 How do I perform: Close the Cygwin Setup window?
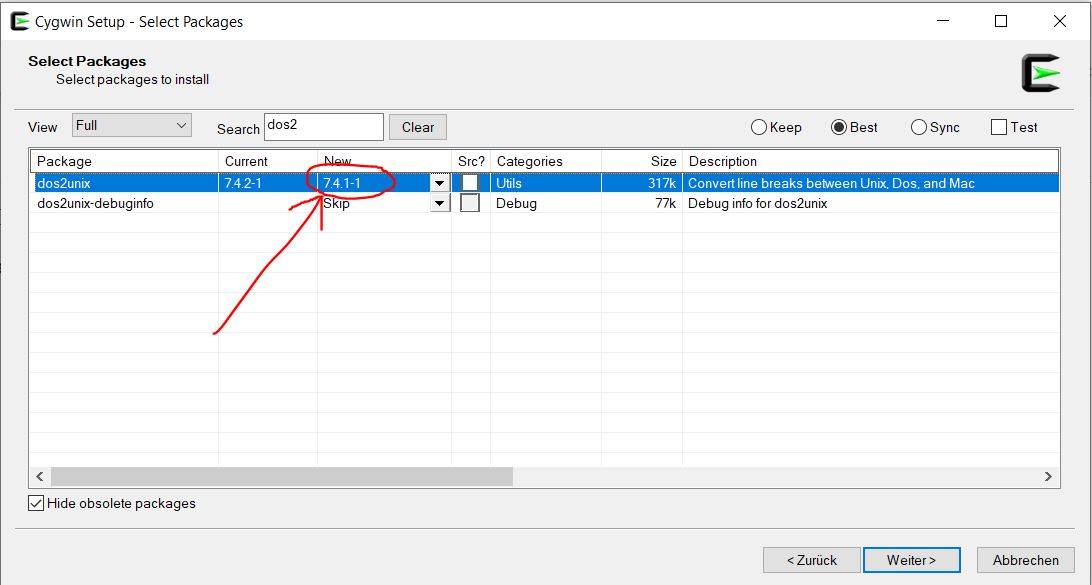tap(1060, 22)
